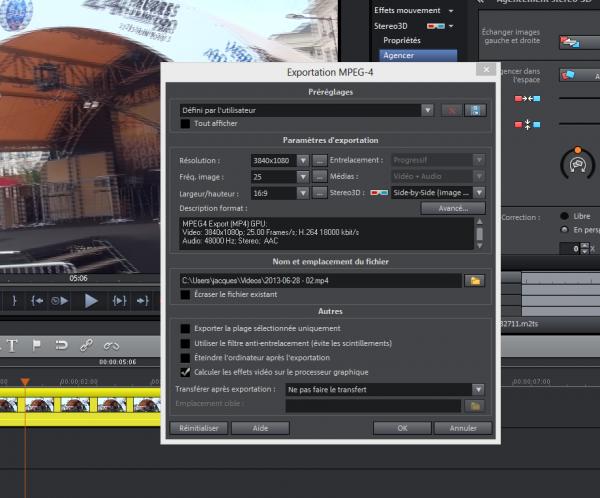Image resolution: width=600 pixels, height=498 pixels.
Task: Save the current export preset
Action: point(477,110)
